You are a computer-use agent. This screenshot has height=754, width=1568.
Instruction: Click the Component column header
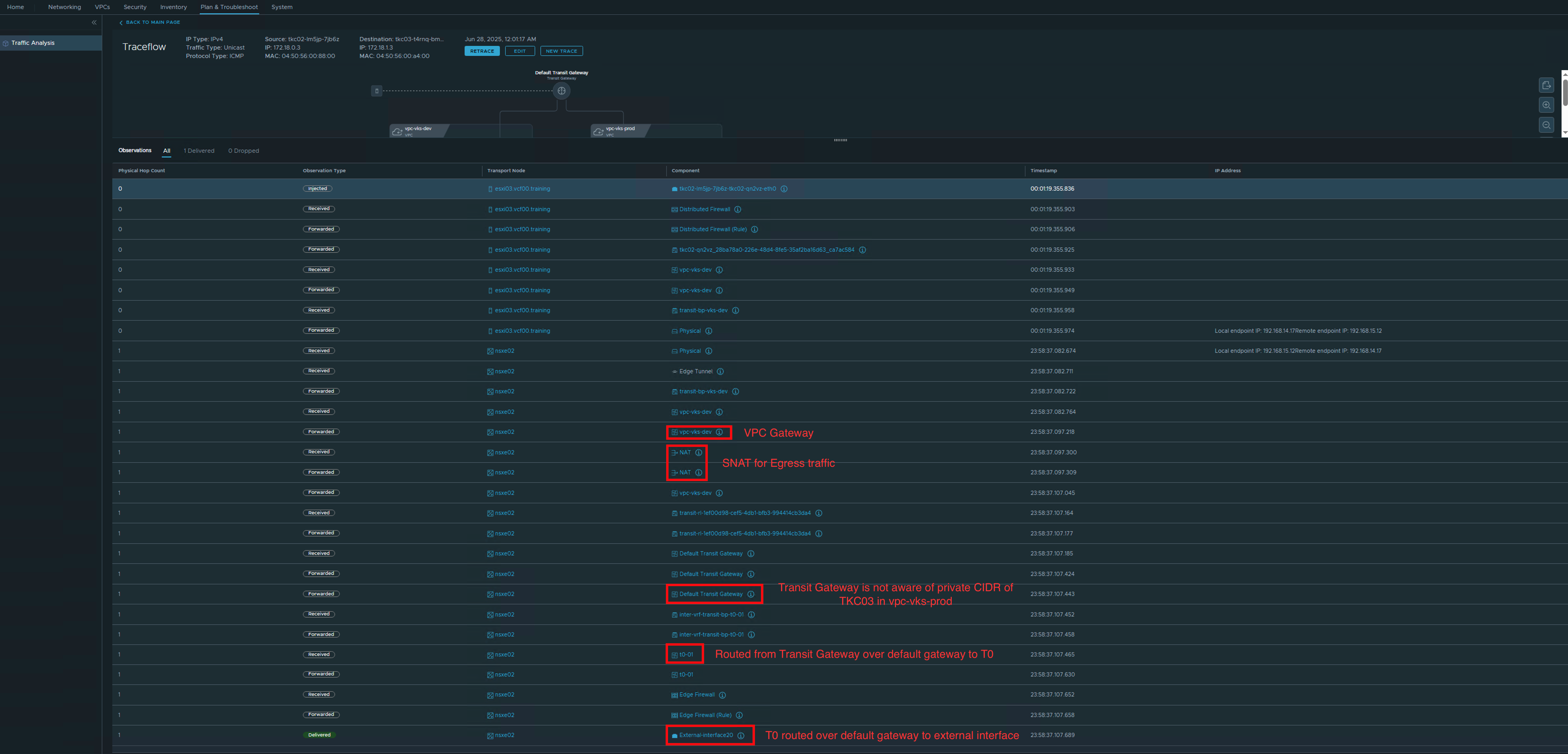pos(686,171)
